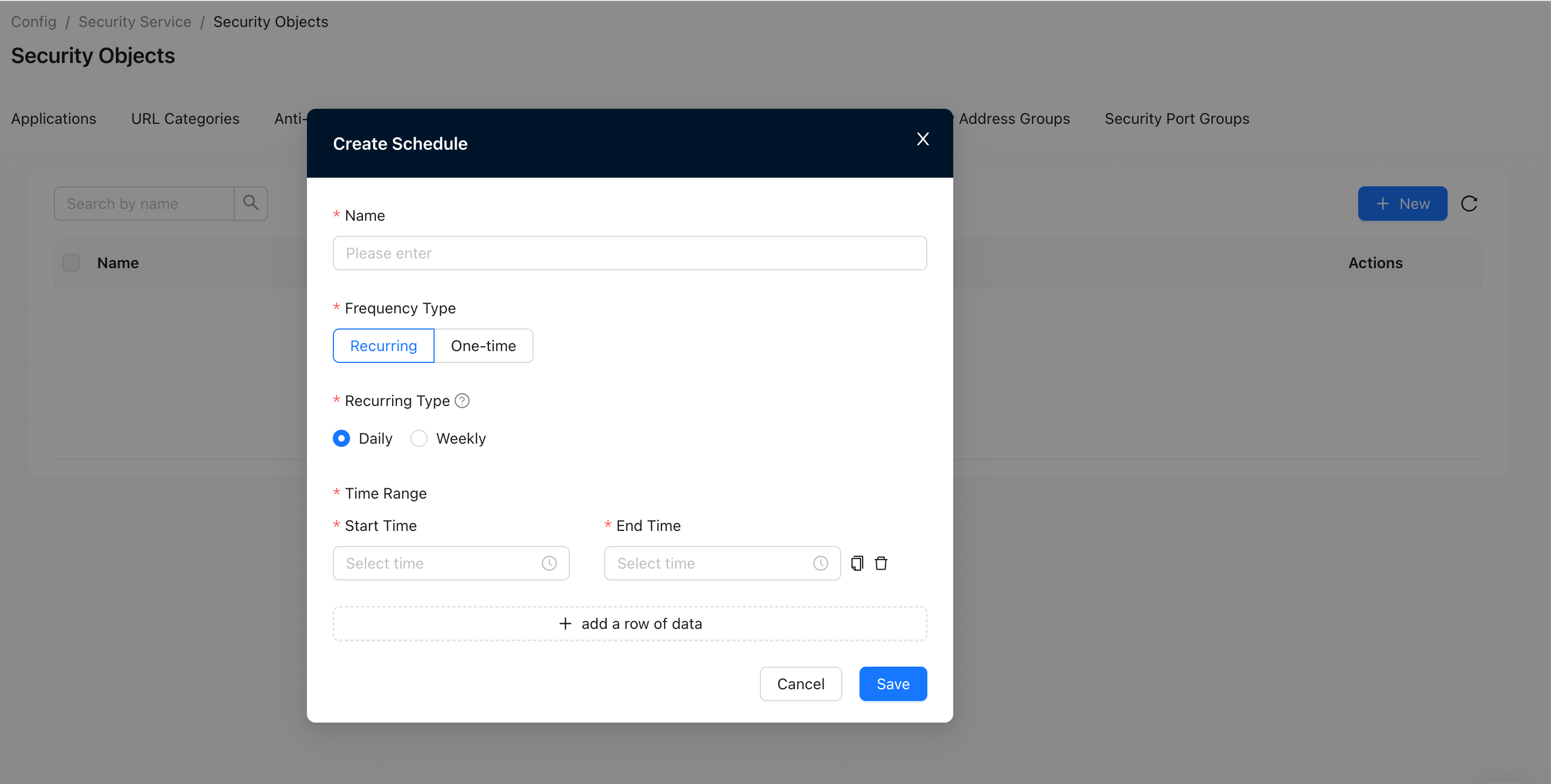Click the Actions column header
The image size is (1551, 784).
pos(1375,263)
